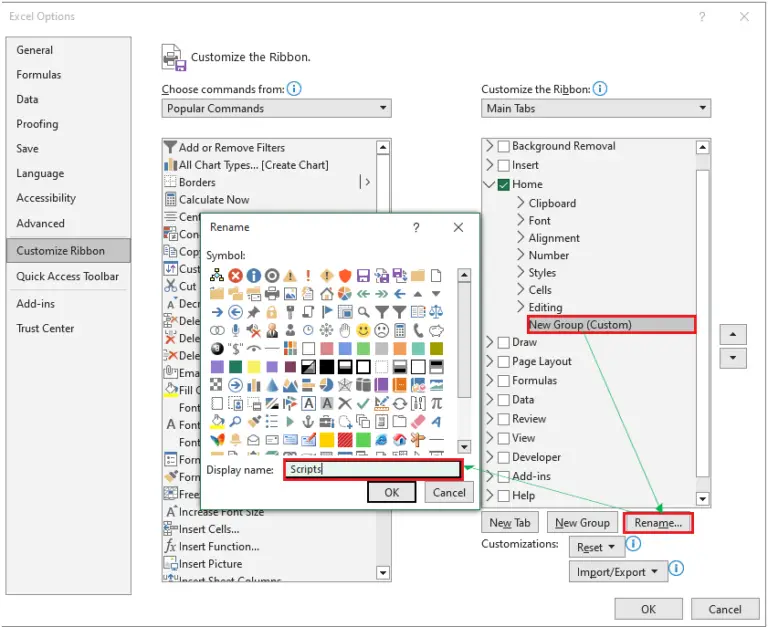This screenshot has width=768, height=627.
Task: Tick the Draw tab checkbox
Action: (504, 342)
